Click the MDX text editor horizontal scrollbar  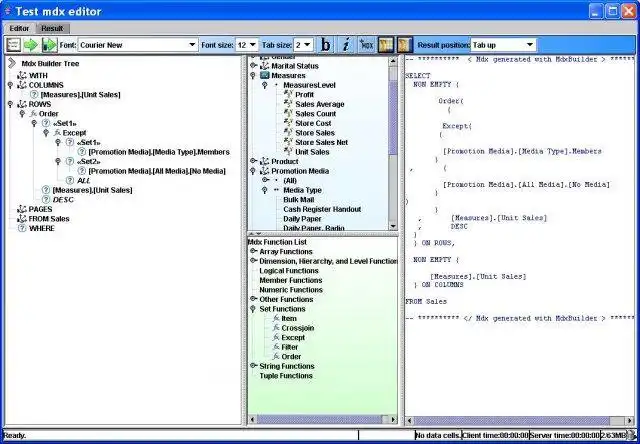click(520, 420)
